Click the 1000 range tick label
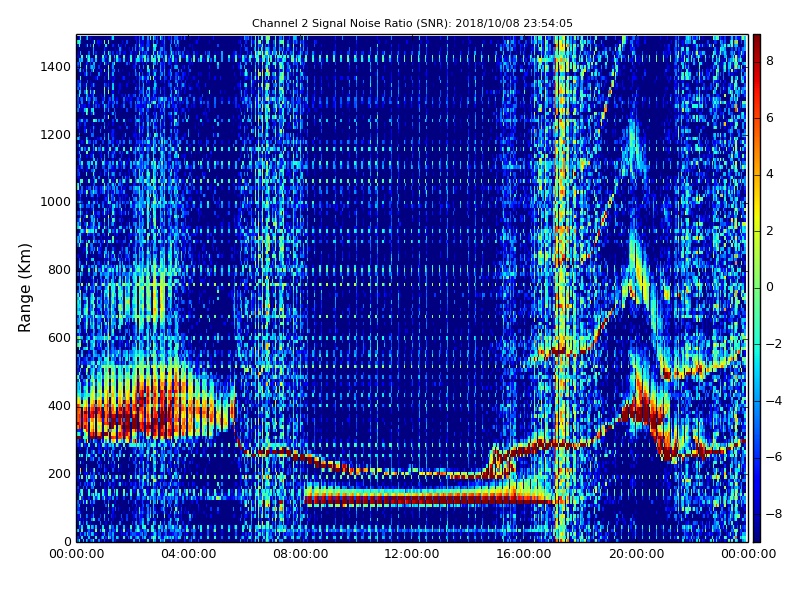This screenshot has height=600, width=800. tap(56, 202)
